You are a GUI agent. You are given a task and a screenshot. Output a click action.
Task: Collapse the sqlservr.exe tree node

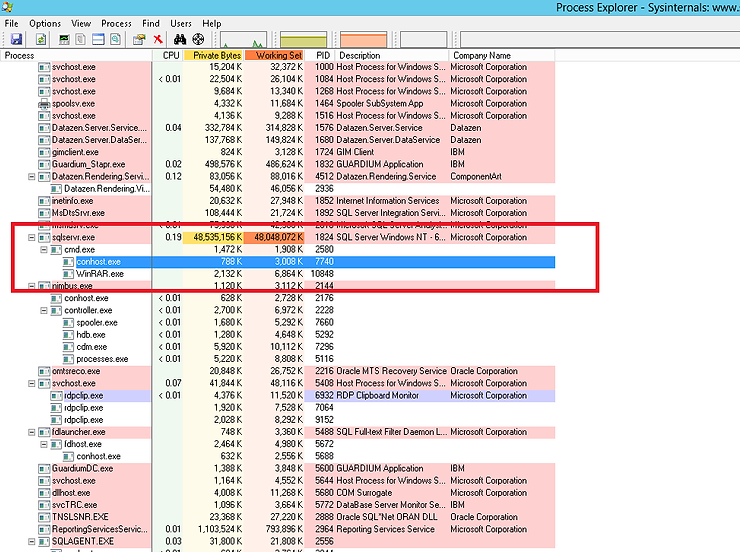(32, 237)
